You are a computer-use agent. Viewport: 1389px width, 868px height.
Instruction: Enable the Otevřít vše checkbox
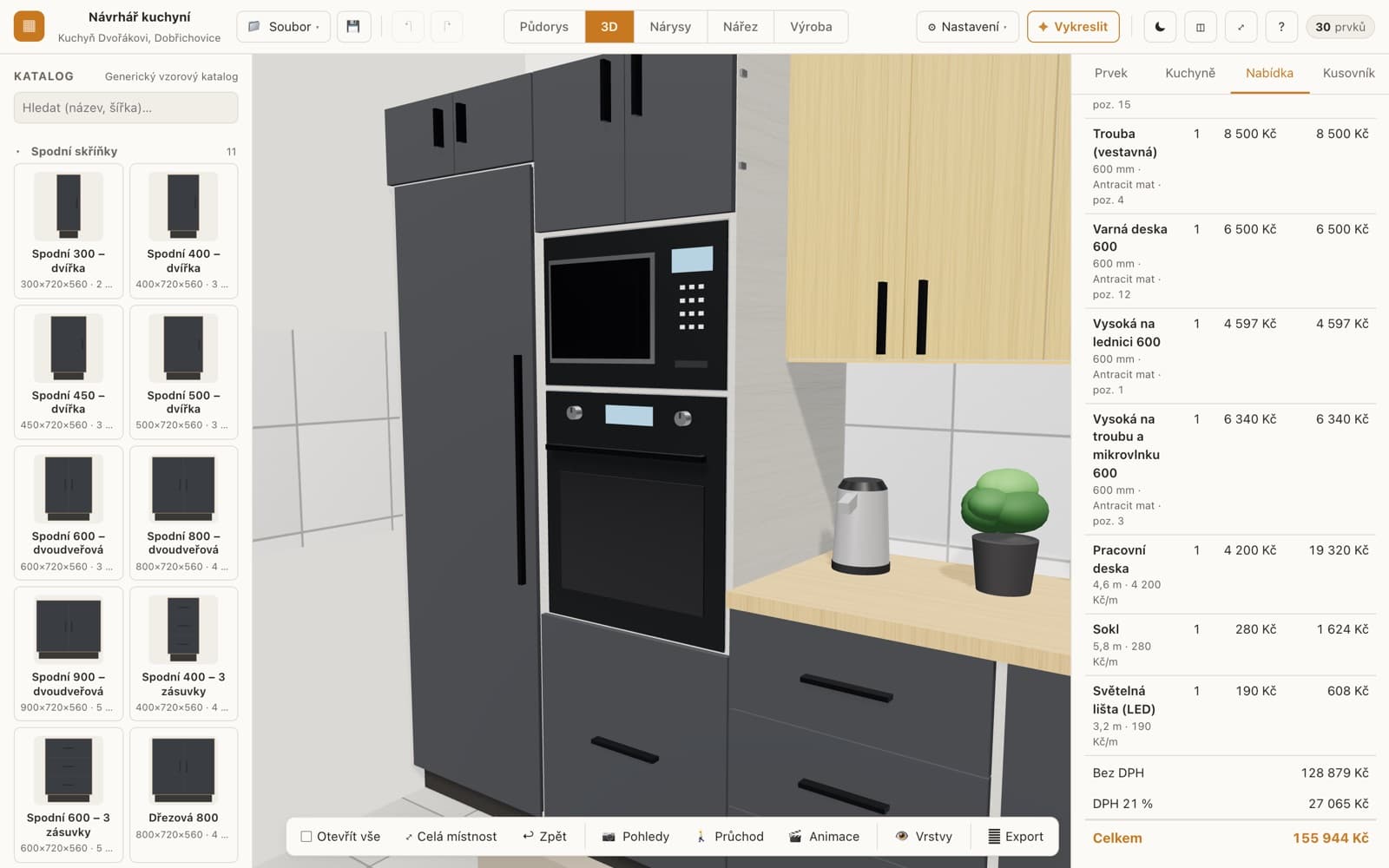point(306,837)
